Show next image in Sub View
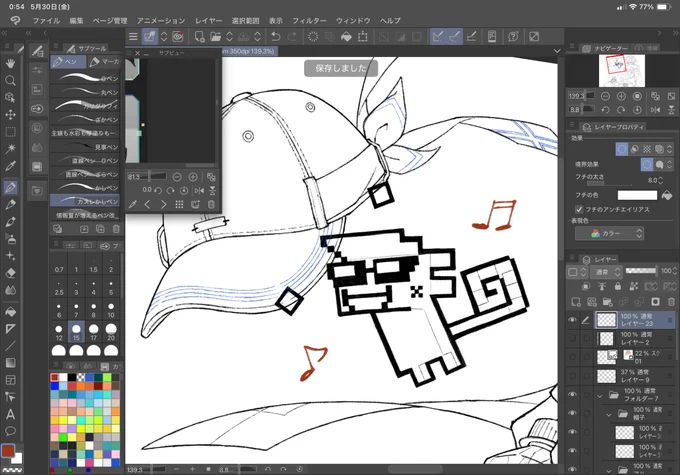The image size is (680, 475). click(163, 204)
